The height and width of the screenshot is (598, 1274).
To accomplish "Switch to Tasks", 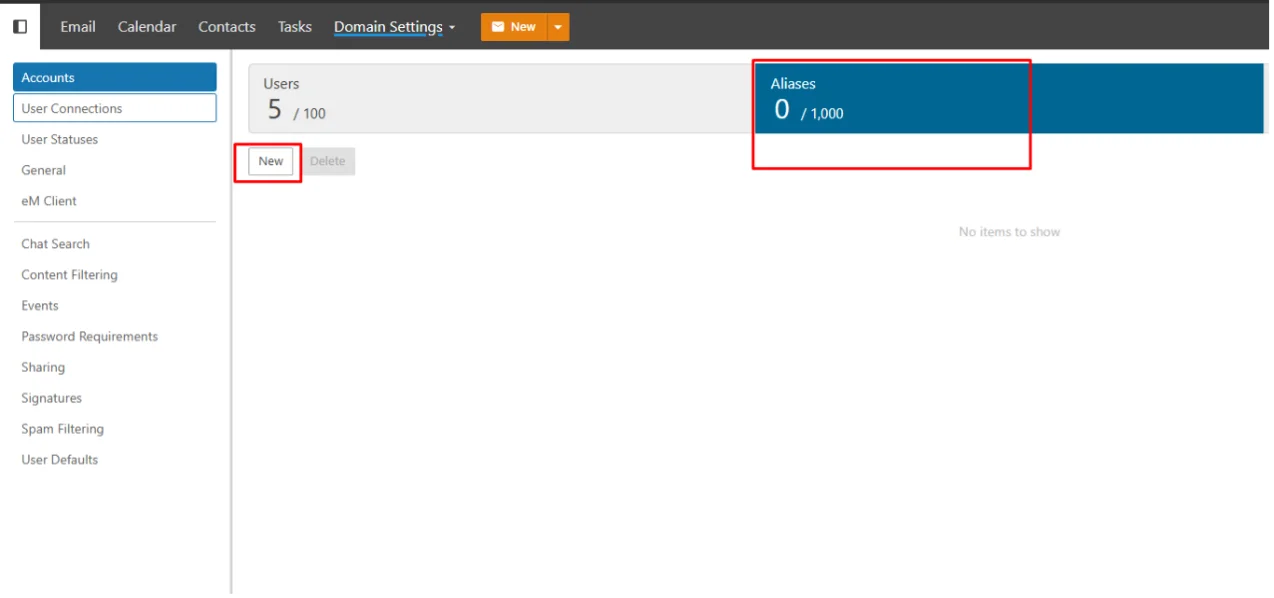I will [x=295, y=27].
